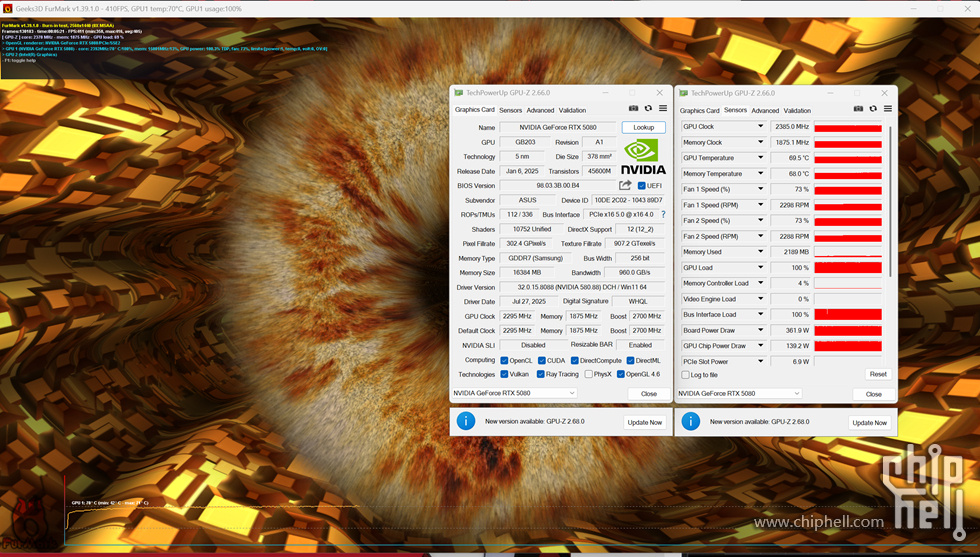Switch to Sensors tab in left GPU-Z window
The width and height of the screenshot is (980, 557).
click(511, 110)
